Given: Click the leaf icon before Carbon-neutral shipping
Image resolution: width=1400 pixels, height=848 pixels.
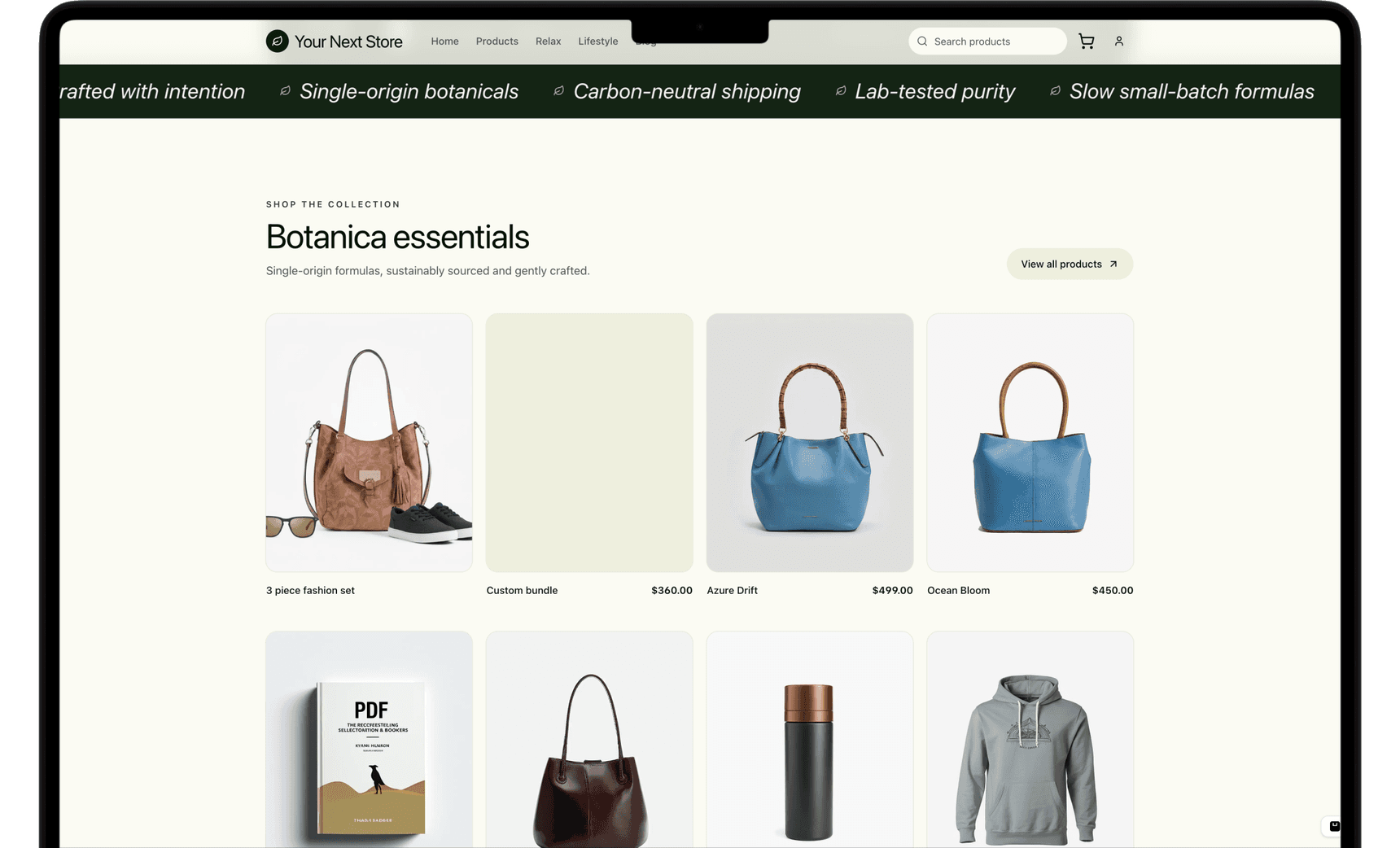Looking at the screenshot, I should tap(558, 91).
